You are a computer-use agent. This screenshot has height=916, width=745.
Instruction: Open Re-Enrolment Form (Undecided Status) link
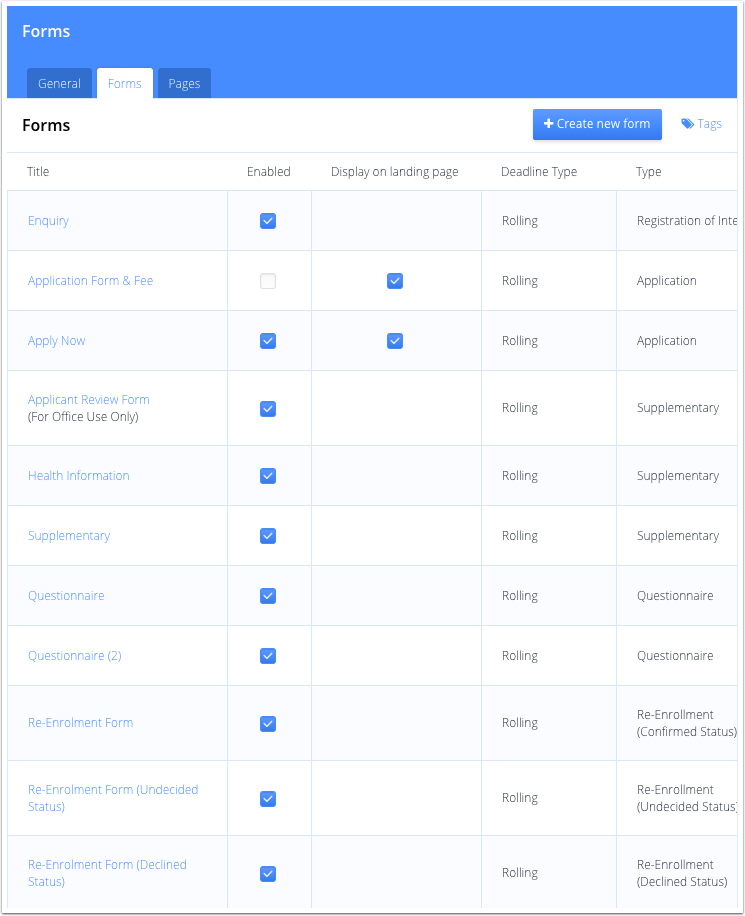click(113, 798)
